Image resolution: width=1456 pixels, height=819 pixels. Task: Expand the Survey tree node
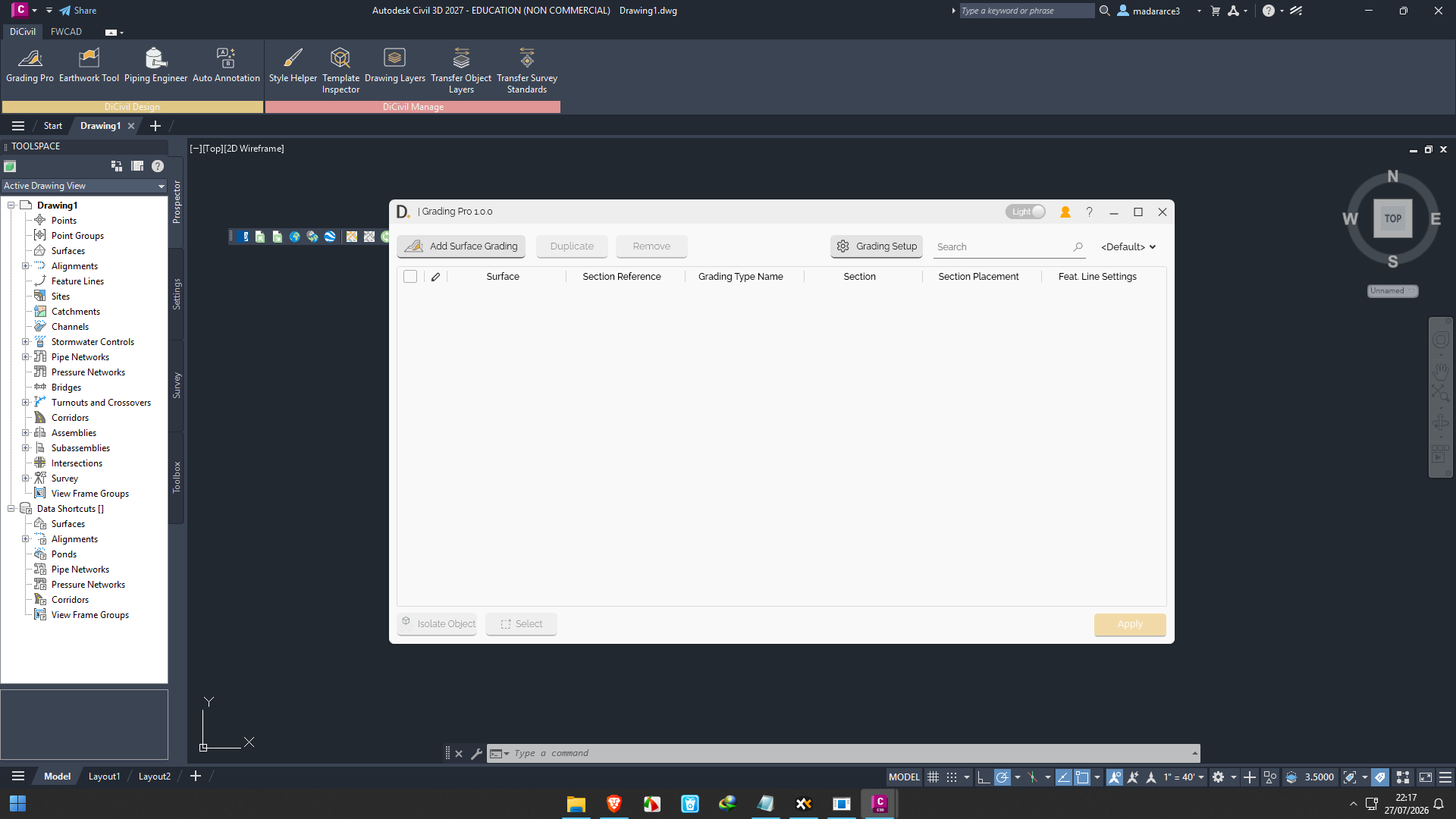pos(25,479)
